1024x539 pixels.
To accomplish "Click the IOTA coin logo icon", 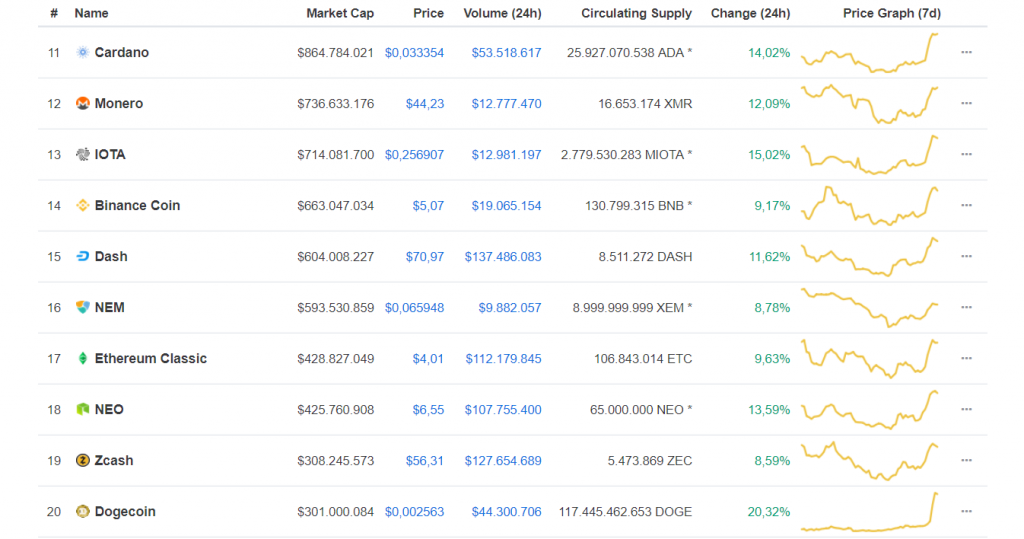I will pos(82,154).
